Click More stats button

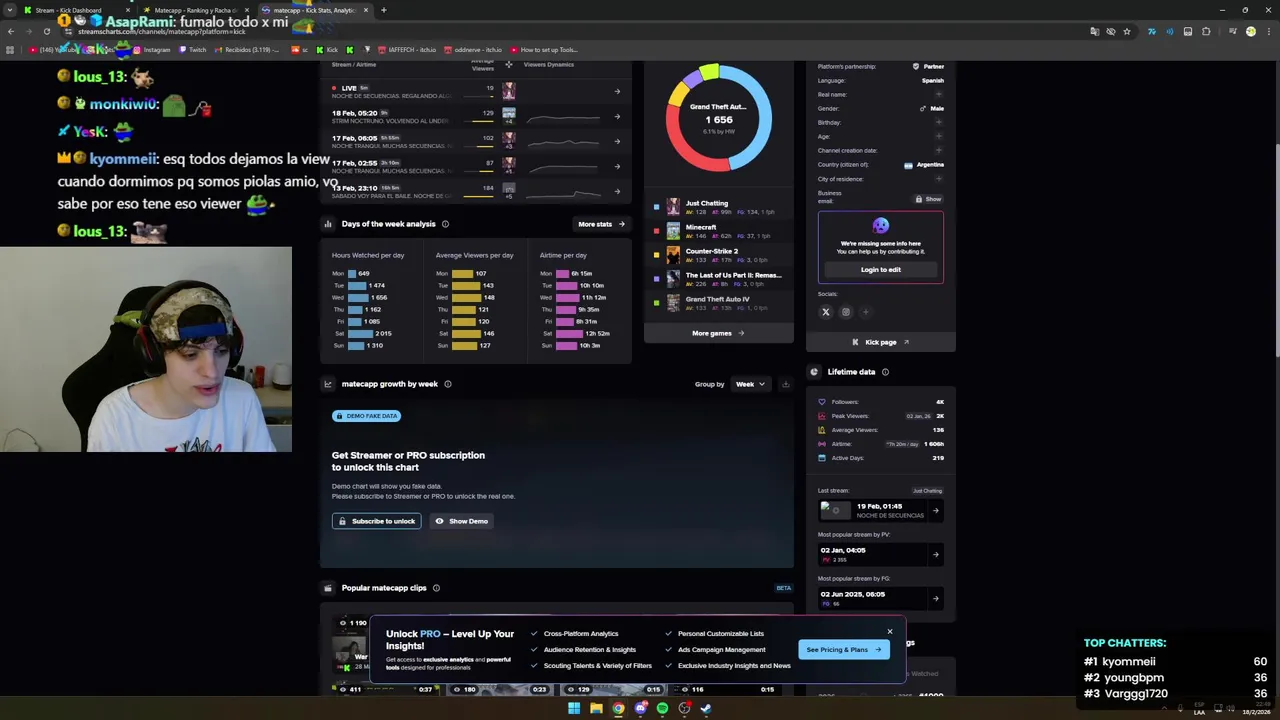(x=601, y=224)
